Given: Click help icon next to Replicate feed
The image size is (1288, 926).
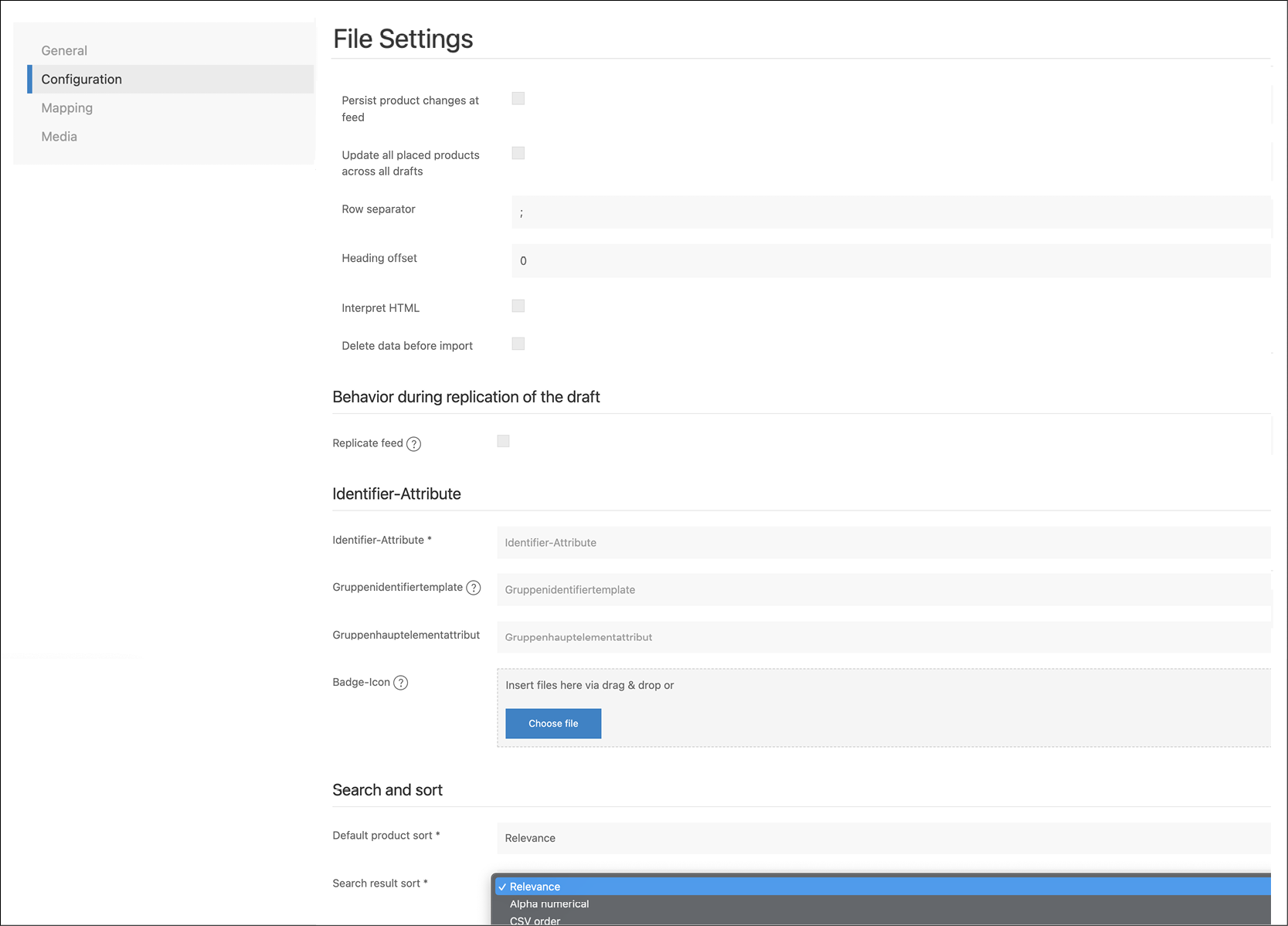Looking at the screenshot, I should point(413,444).
